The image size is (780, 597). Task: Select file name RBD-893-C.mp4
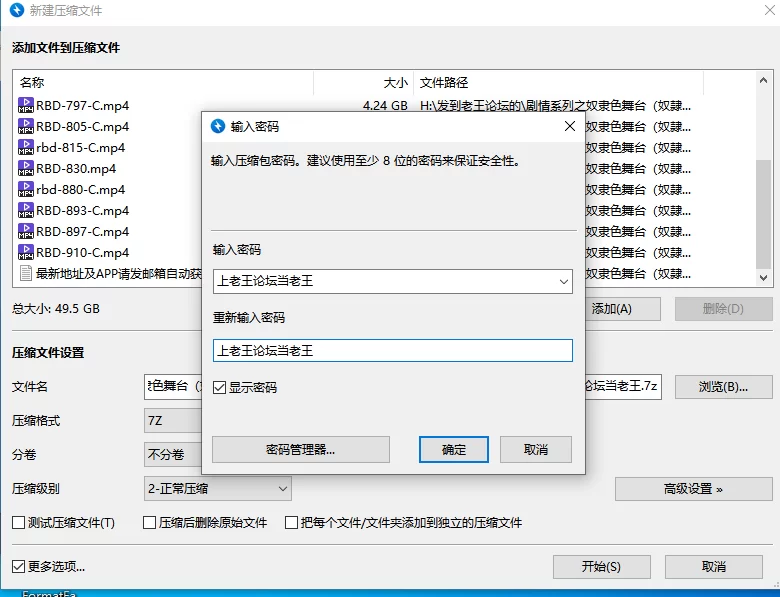[83, 210]
